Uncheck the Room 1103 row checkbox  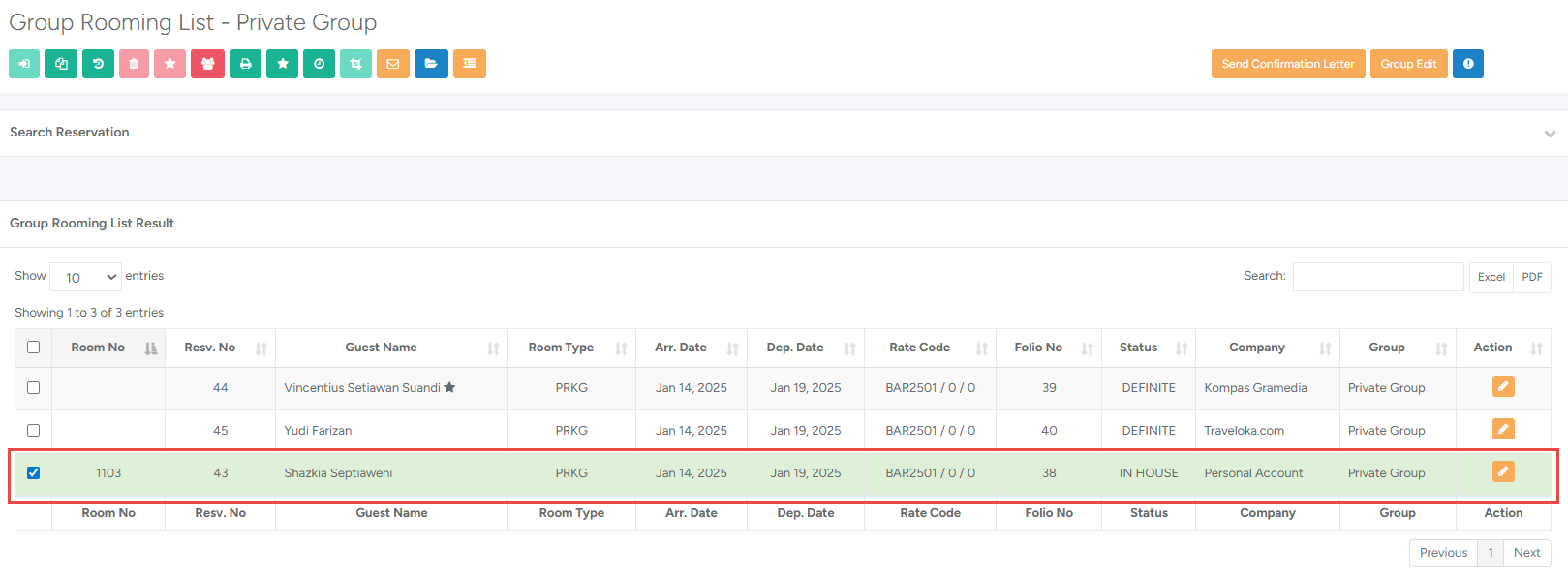click(34, 473)
